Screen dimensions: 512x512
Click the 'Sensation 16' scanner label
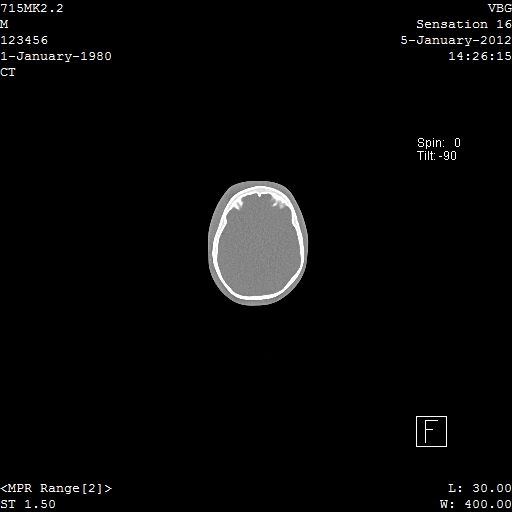pyautogui.click(x=464, y=24)
